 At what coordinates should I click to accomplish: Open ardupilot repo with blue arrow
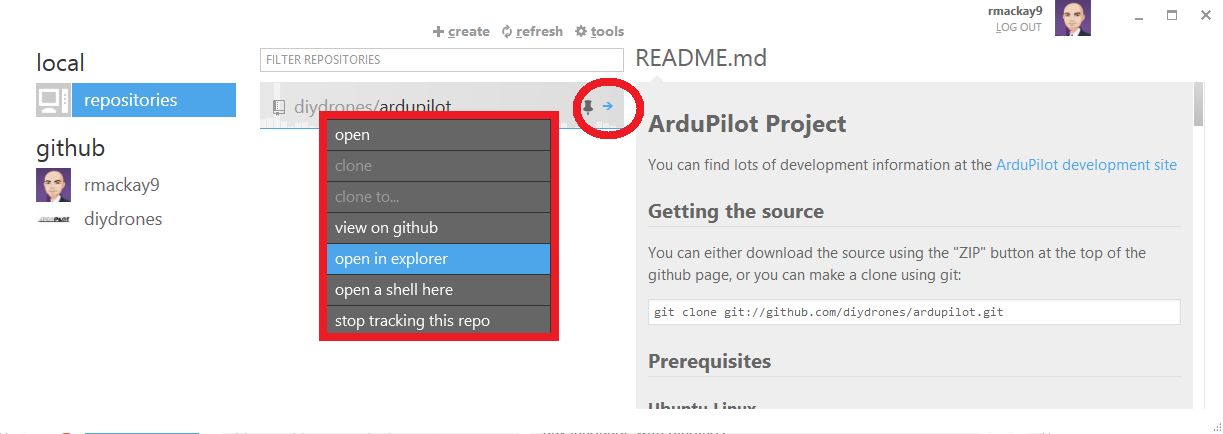click(x=608, y=106)
